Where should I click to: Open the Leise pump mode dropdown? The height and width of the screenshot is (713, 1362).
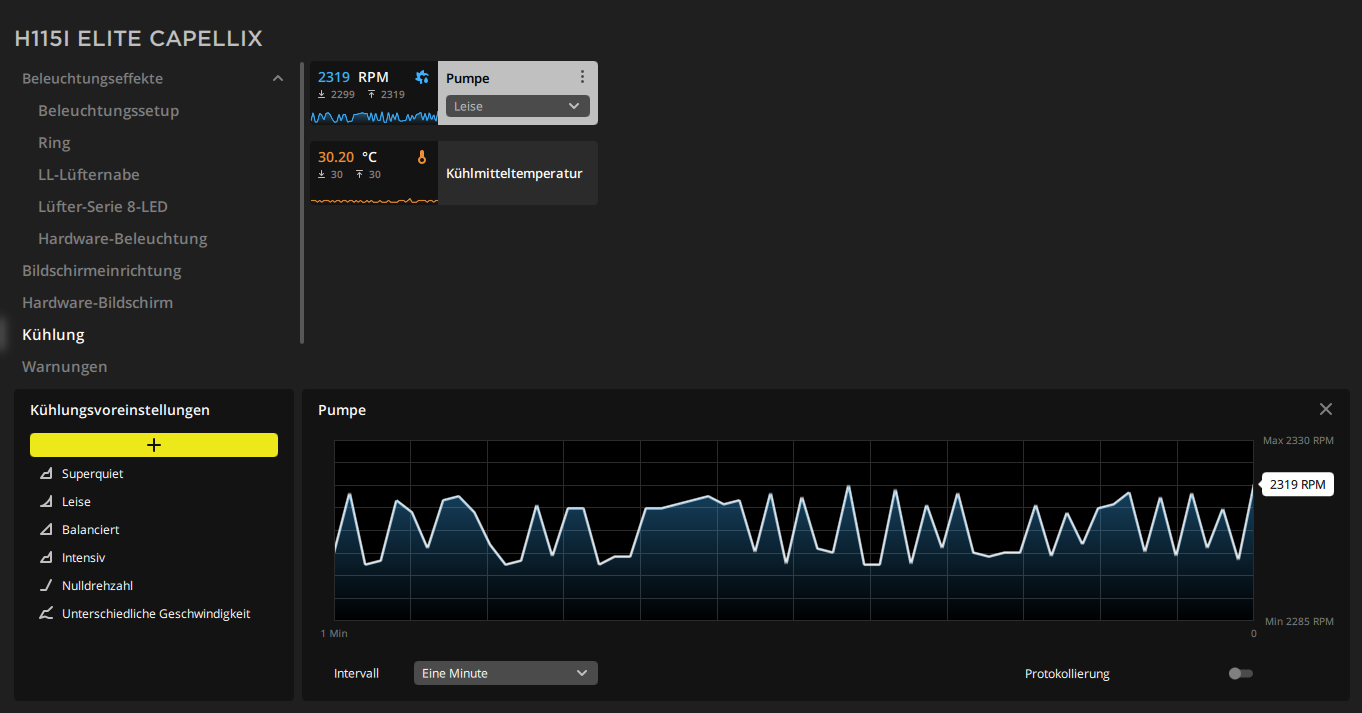pos(518,106)
